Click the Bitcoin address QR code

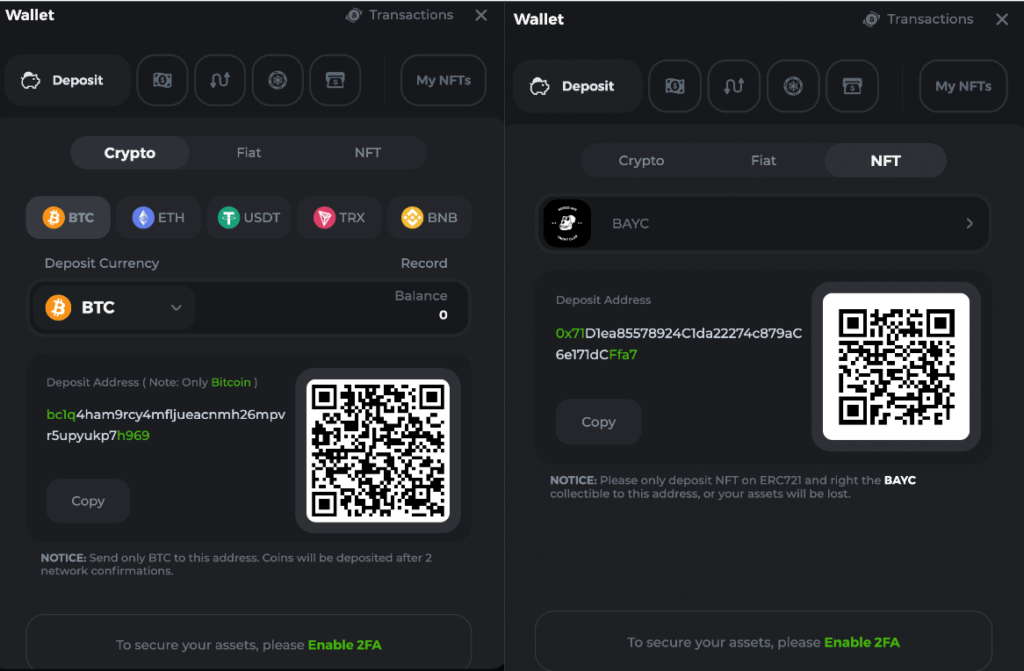pyautogui.click(x=377, y=450)
